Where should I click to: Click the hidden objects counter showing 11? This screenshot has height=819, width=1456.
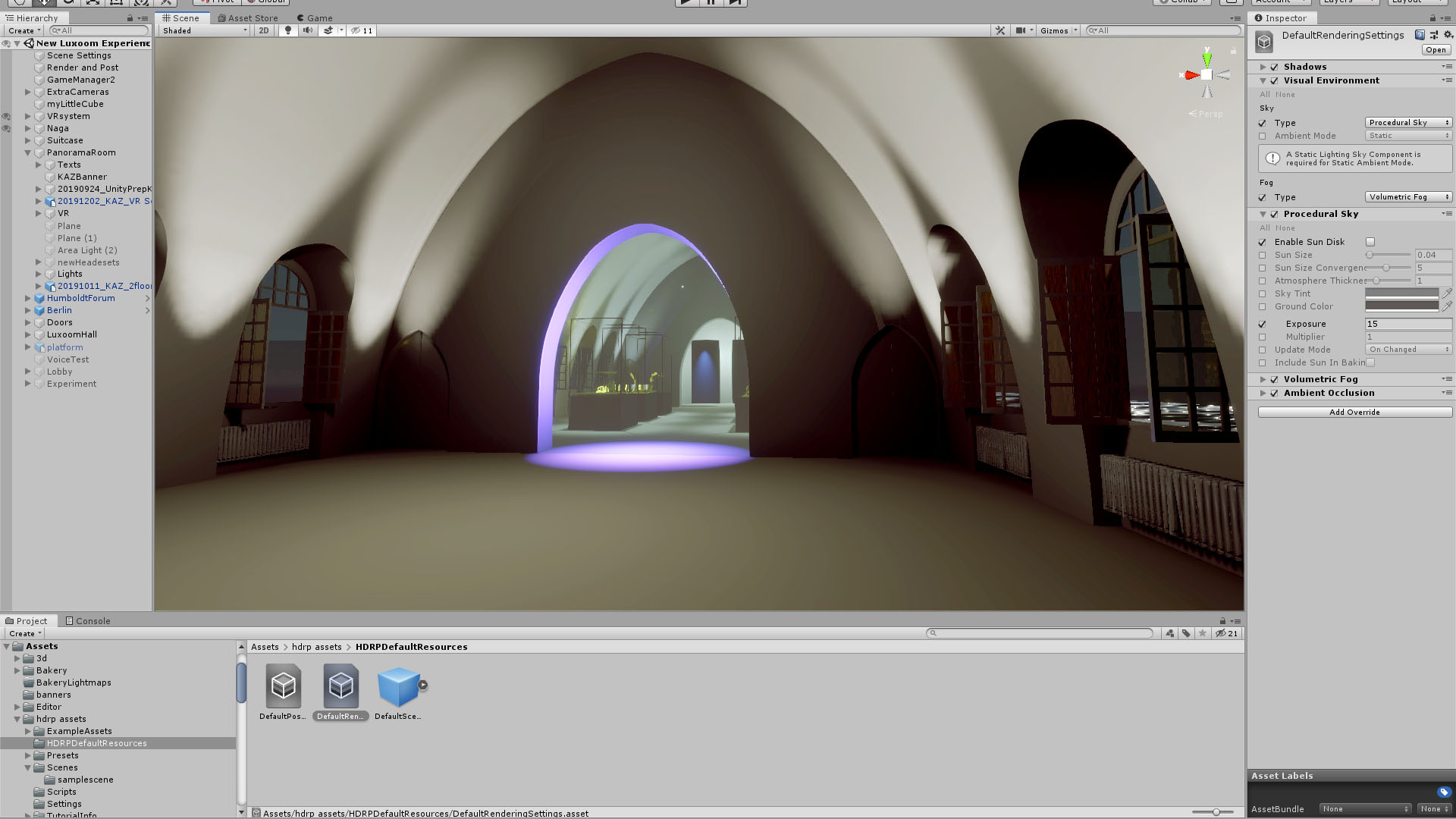pyautogui.click(x=362, y=30)
